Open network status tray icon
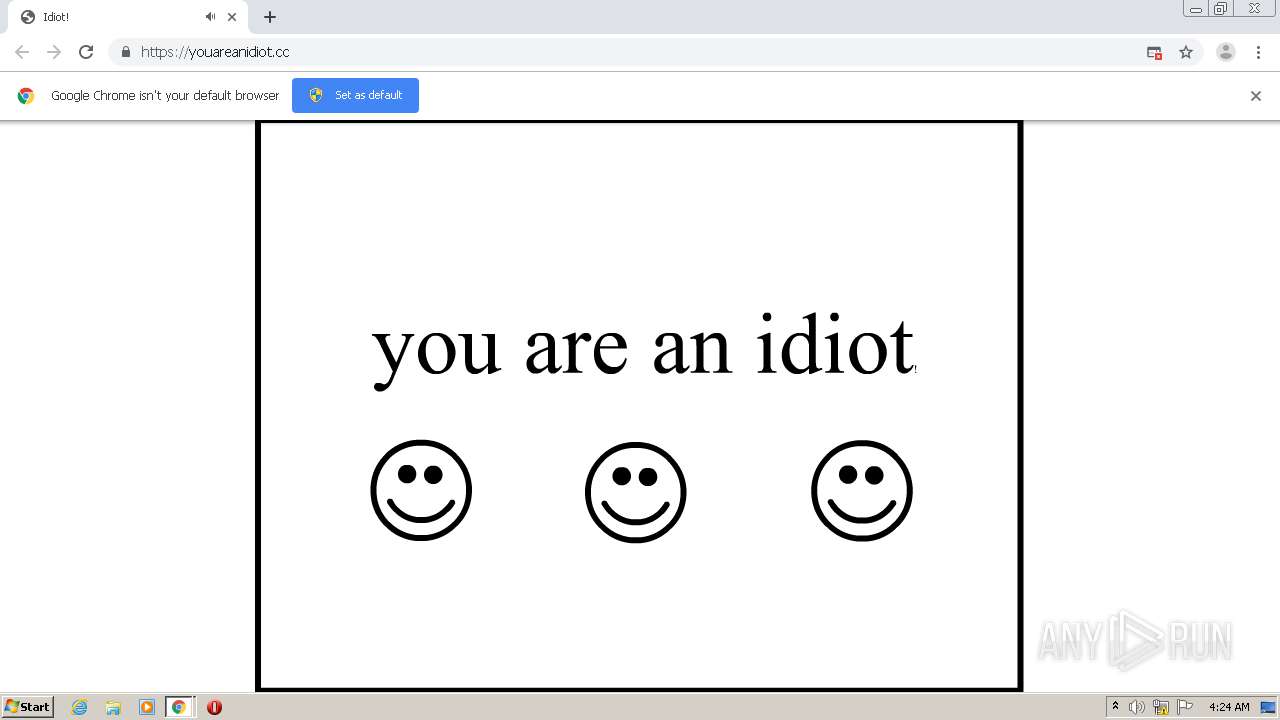 pos(1161,707)
